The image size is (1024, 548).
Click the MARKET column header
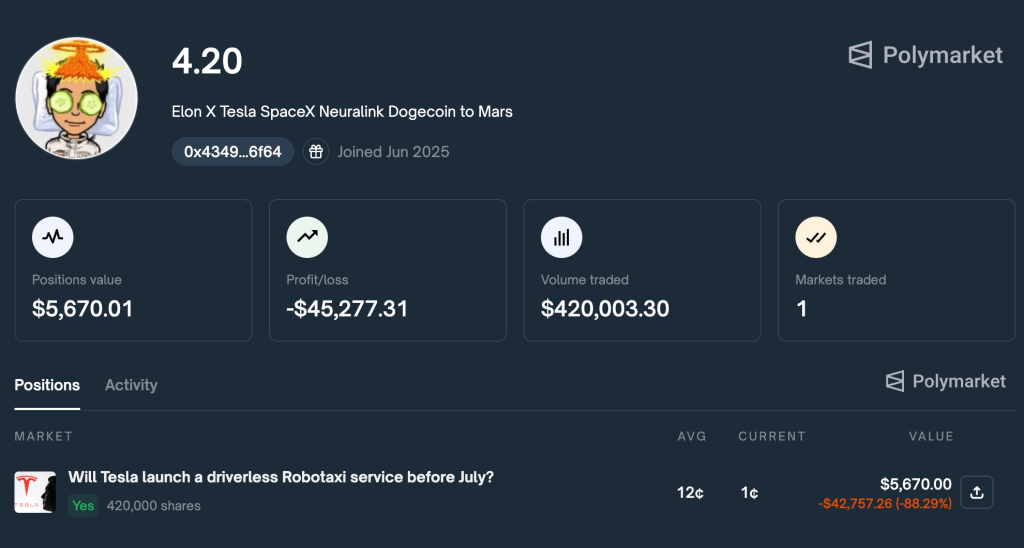[43, 436]
